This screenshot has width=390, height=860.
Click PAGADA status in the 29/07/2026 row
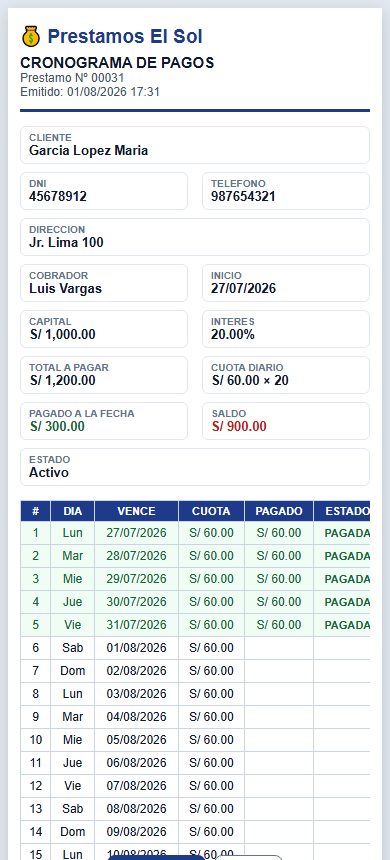point(347,579)
